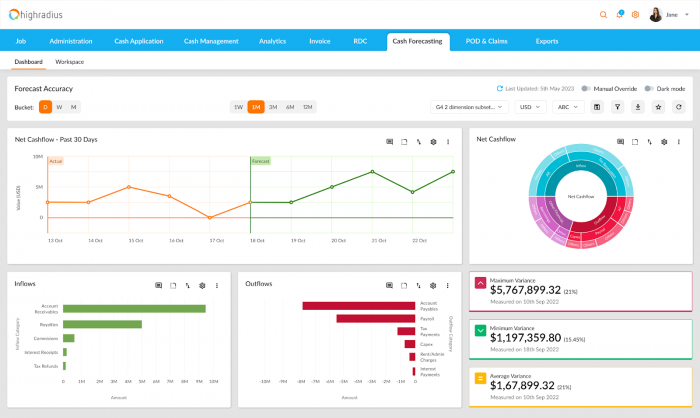Switch to the Cash Management tab

tap(211, 41)
